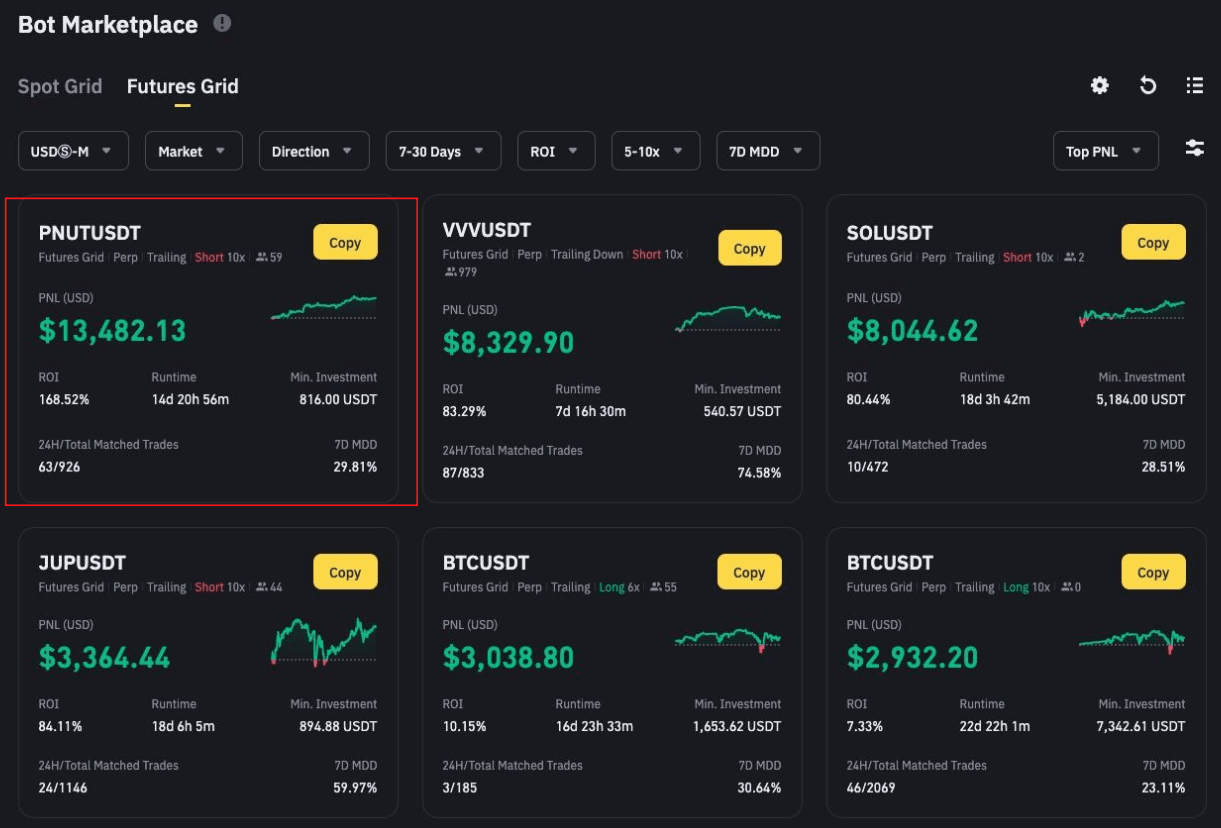
Task: Expand the USDⓈ-M dropdown
Action: click(x=73, y=151)
